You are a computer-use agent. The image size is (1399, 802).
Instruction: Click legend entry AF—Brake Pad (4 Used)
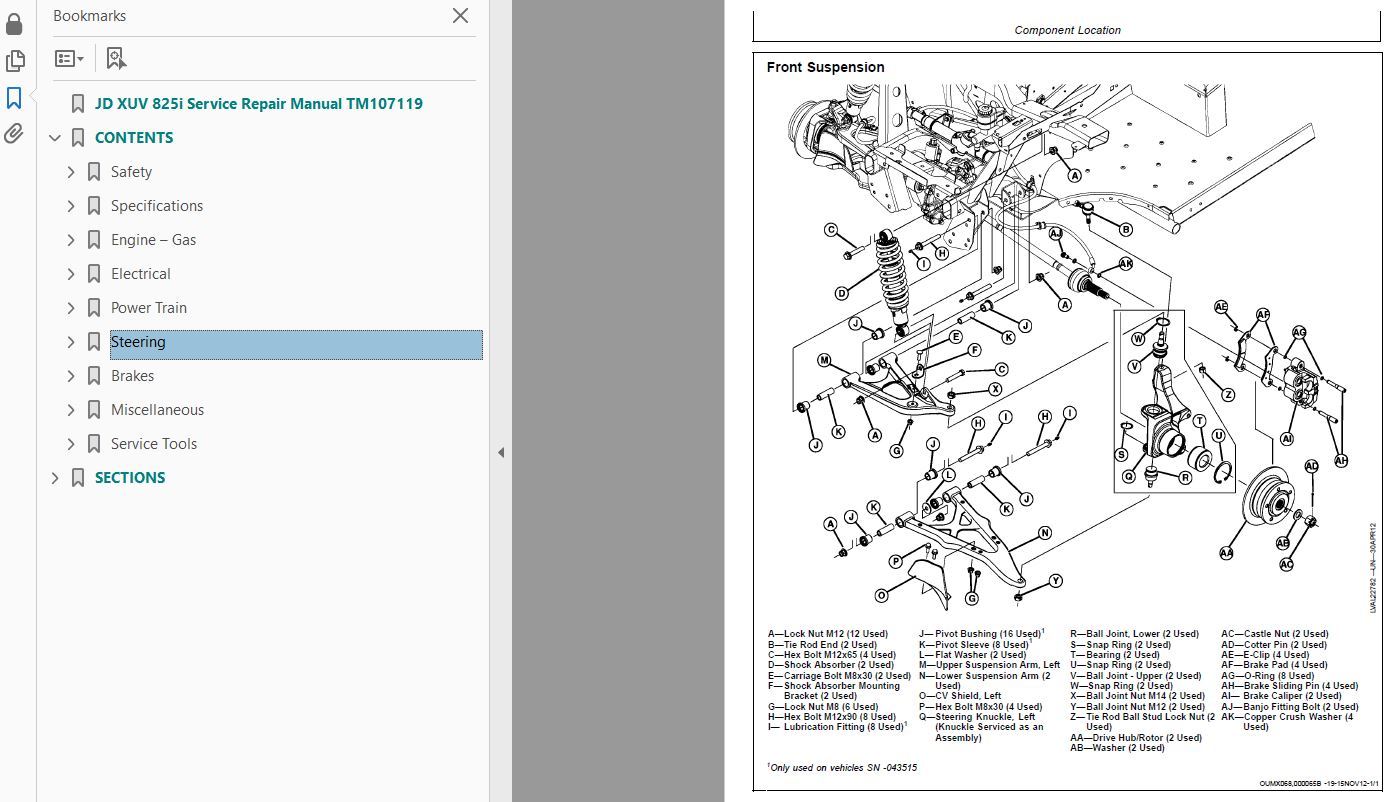[1273, 665]
